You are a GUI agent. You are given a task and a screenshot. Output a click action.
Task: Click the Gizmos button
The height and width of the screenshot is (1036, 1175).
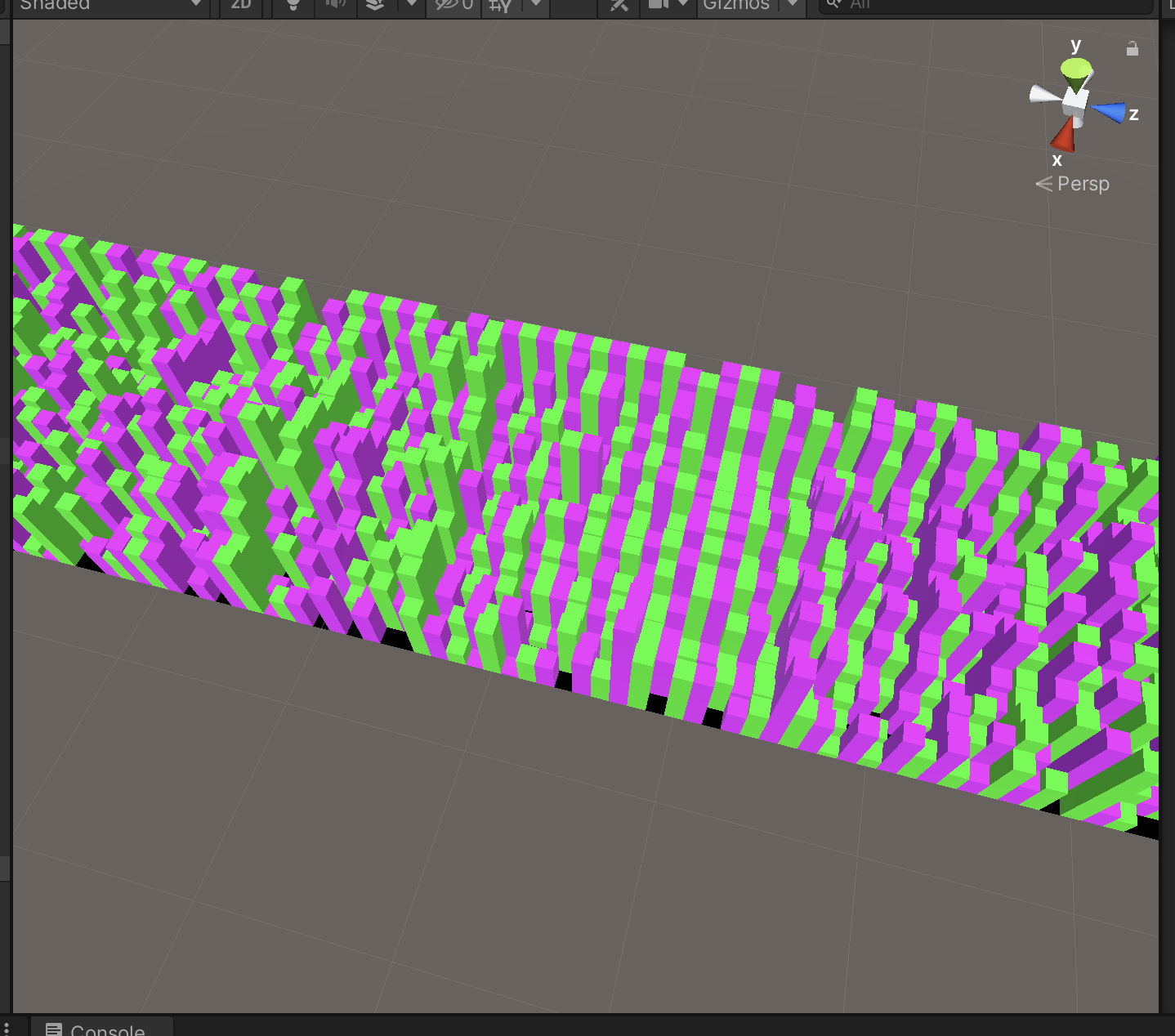(736, 5)
